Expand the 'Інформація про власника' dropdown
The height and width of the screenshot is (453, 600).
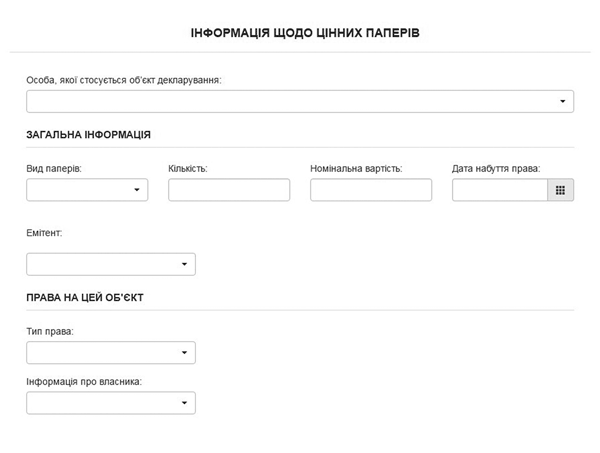click(111, 403)
